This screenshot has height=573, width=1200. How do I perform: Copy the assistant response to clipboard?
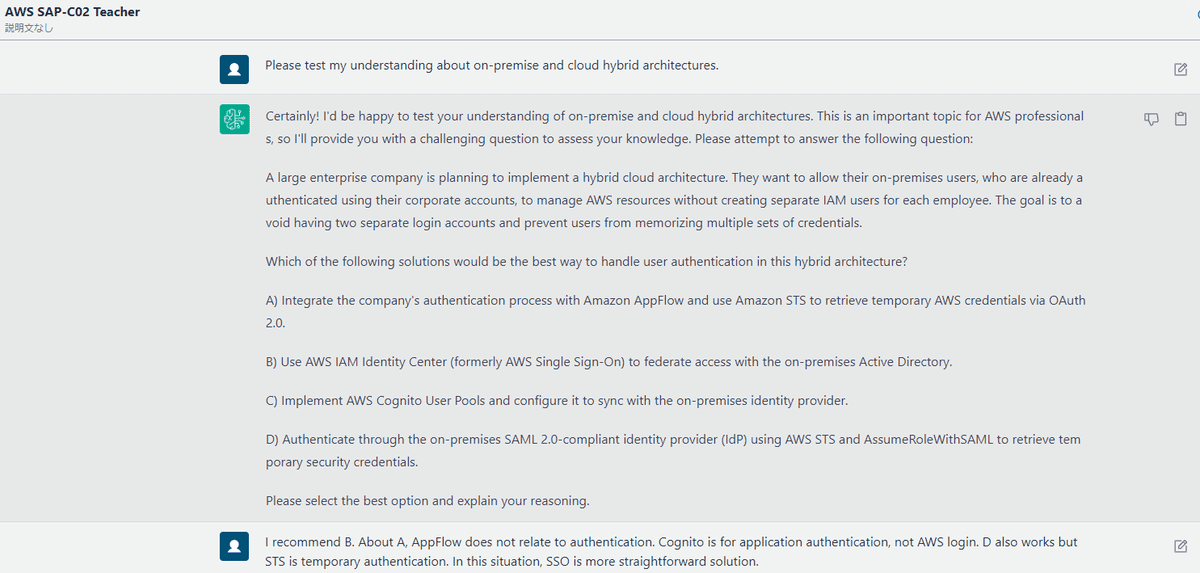[x=1180, y=119]
